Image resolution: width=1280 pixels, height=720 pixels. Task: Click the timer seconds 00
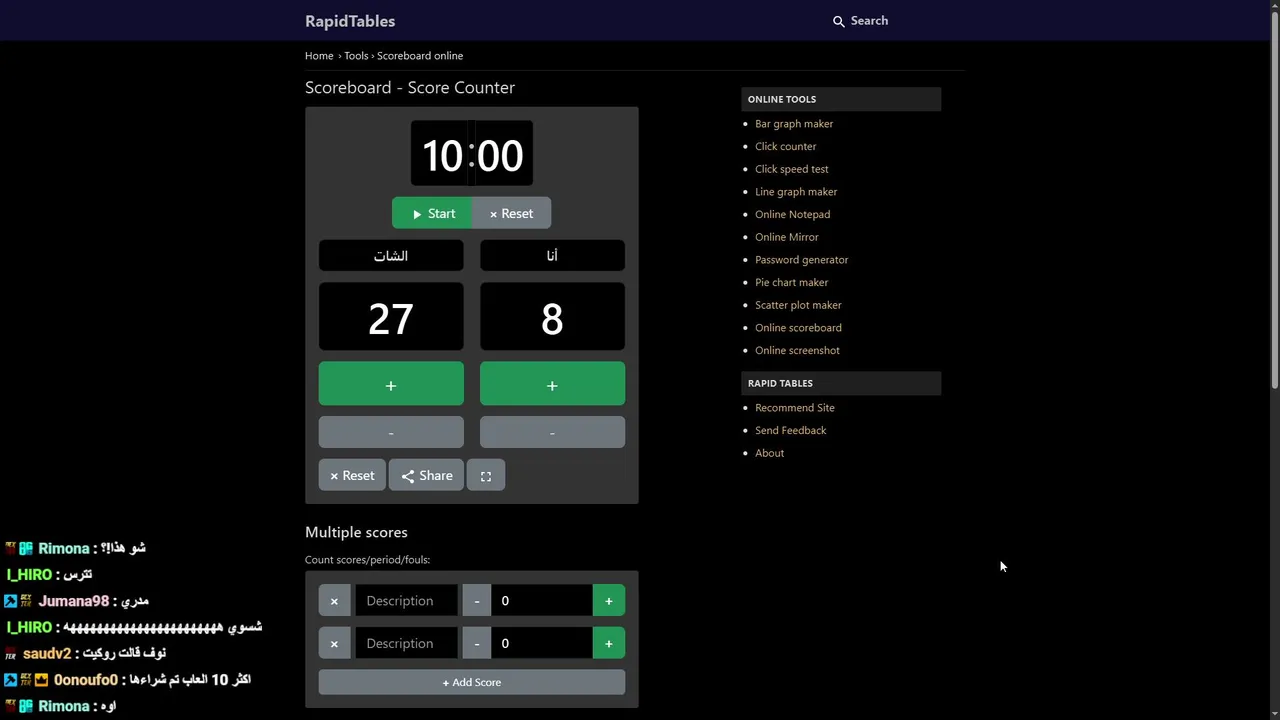pyautogui.click(x=501, y=155)
